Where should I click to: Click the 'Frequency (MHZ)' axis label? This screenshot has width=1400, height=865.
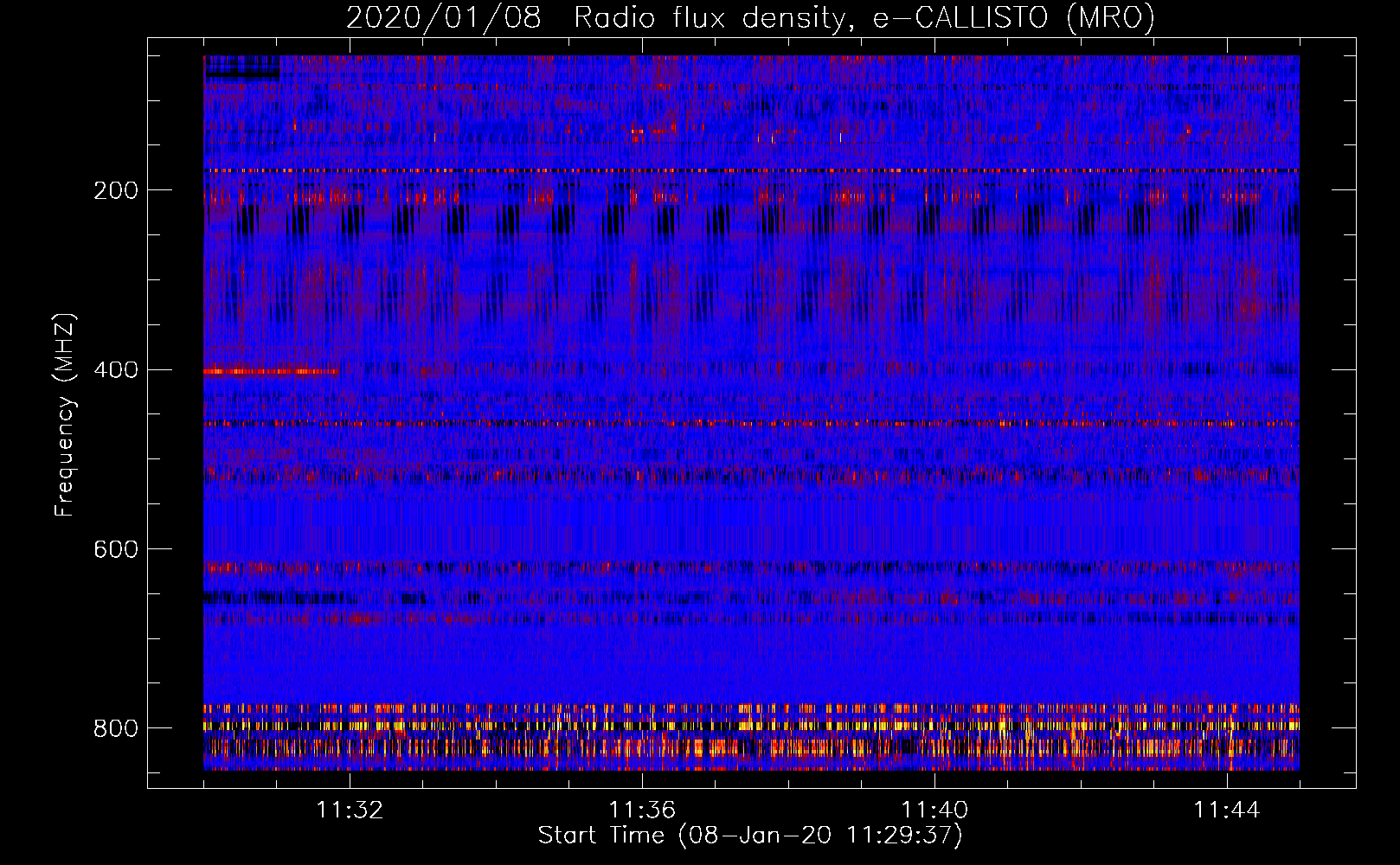pyautogui.click(x=65, y=414)
